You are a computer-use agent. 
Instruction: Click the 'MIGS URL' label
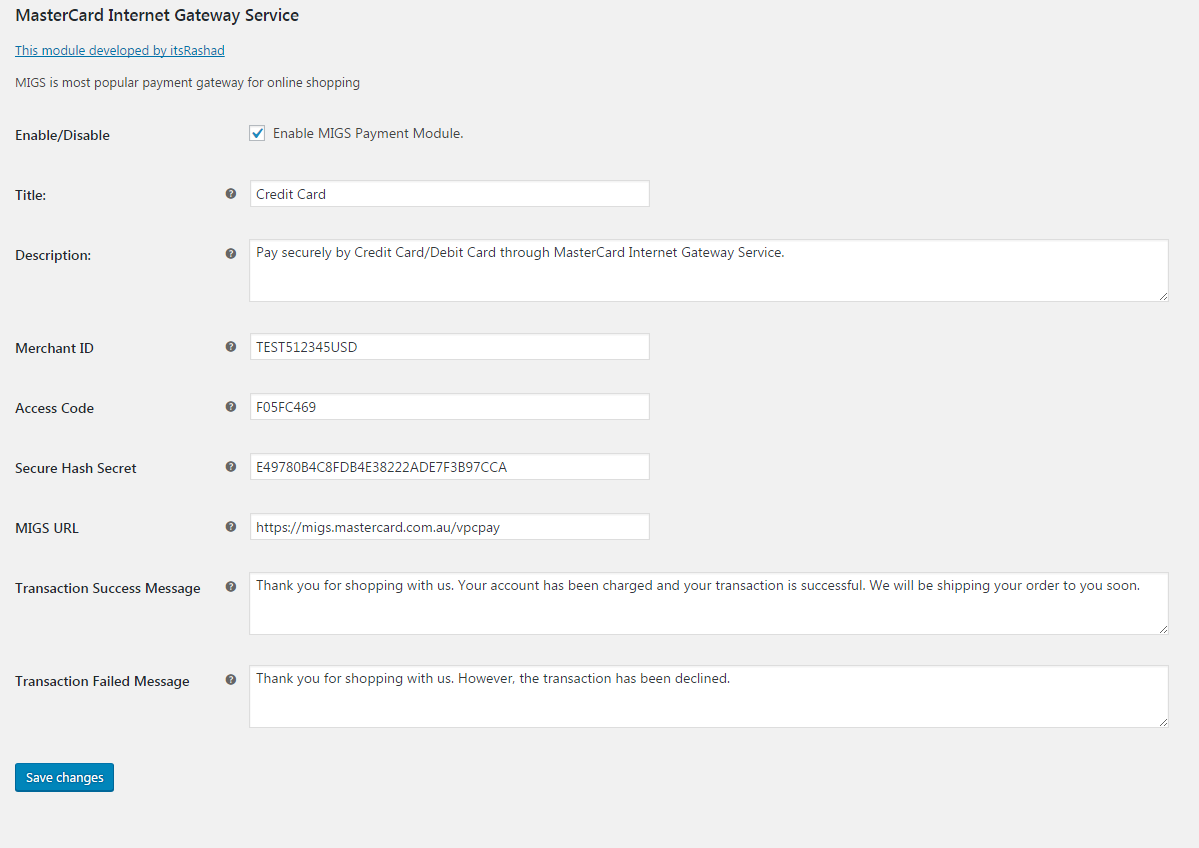47,528
